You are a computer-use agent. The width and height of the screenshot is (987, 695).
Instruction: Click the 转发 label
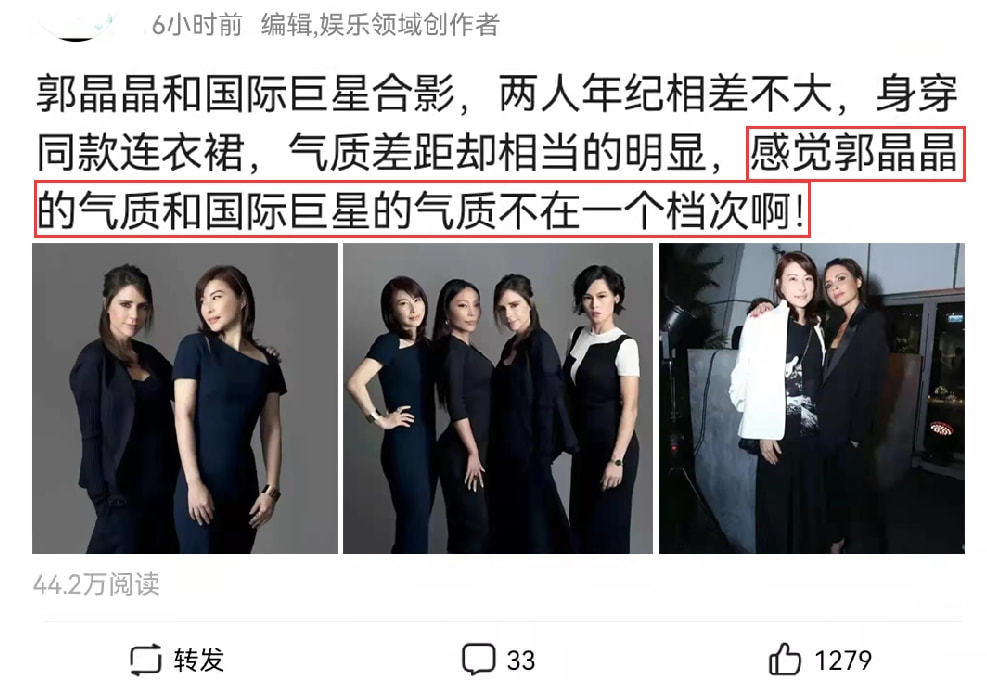[199, 660]
